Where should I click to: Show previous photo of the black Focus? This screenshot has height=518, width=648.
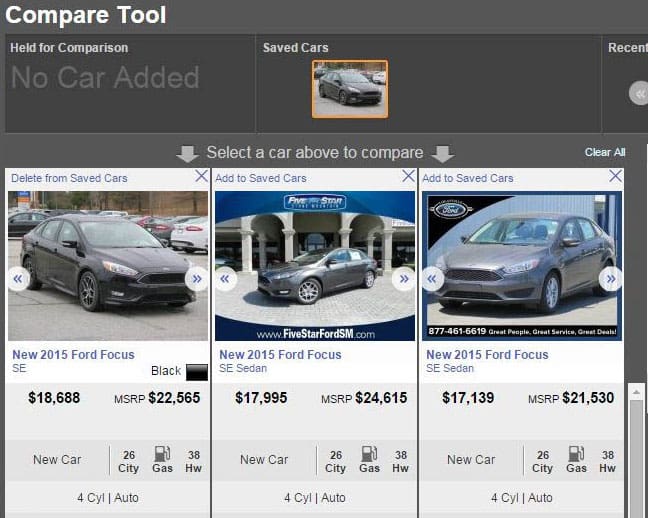click(18, 279)
